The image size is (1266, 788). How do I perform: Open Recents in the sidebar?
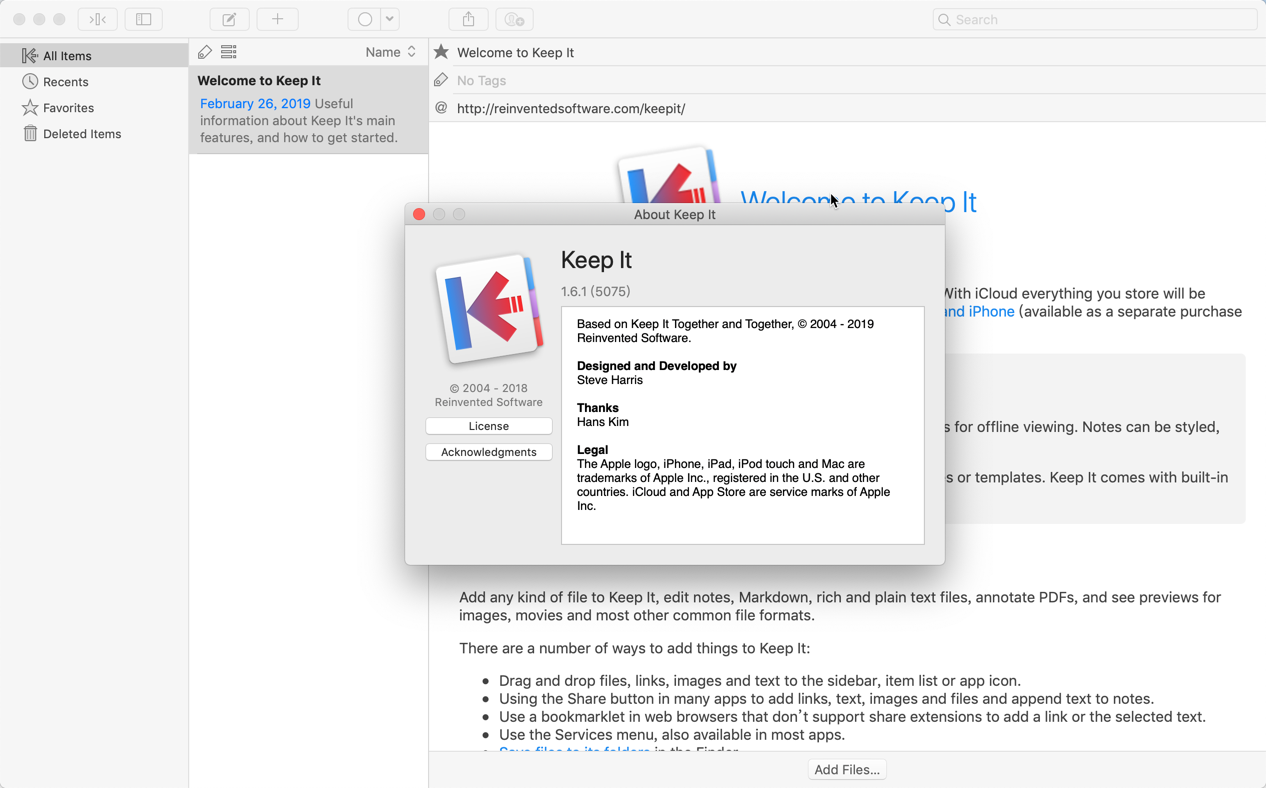pos(94,82)
